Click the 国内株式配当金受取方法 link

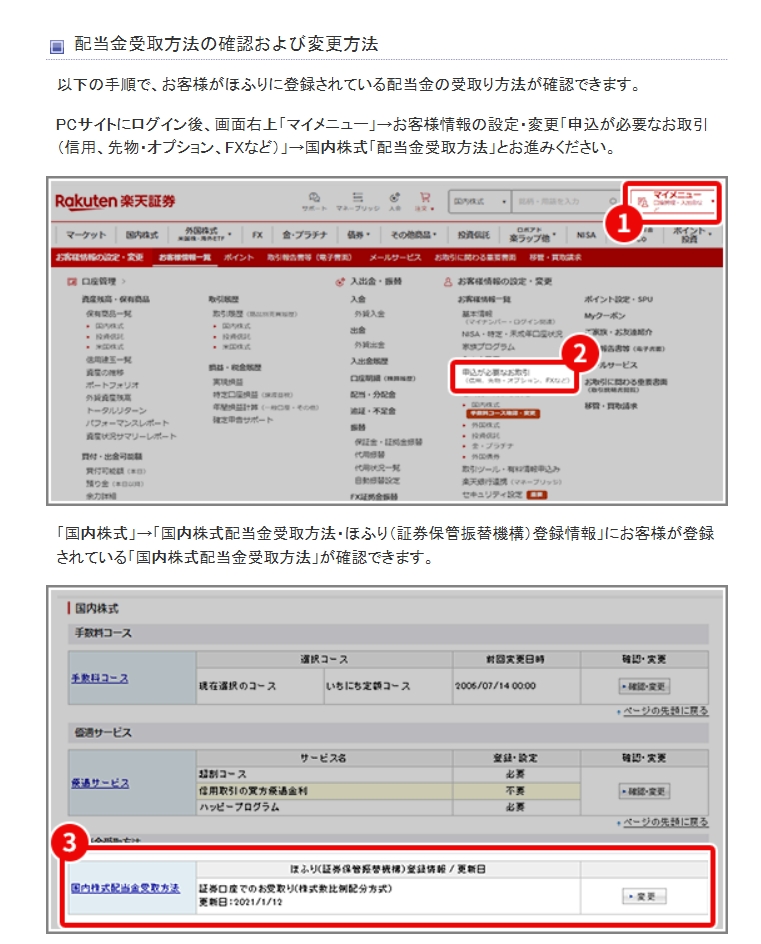tap(125, 888)
